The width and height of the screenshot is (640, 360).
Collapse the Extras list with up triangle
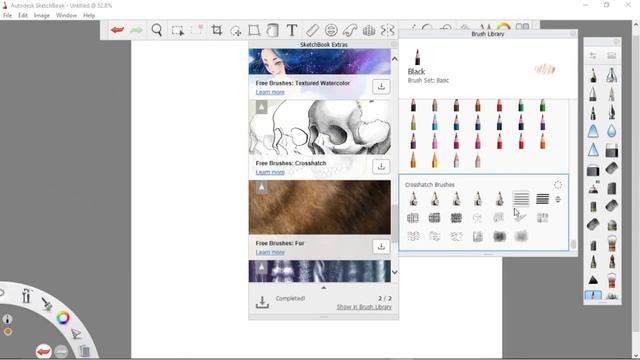[324, 288]
